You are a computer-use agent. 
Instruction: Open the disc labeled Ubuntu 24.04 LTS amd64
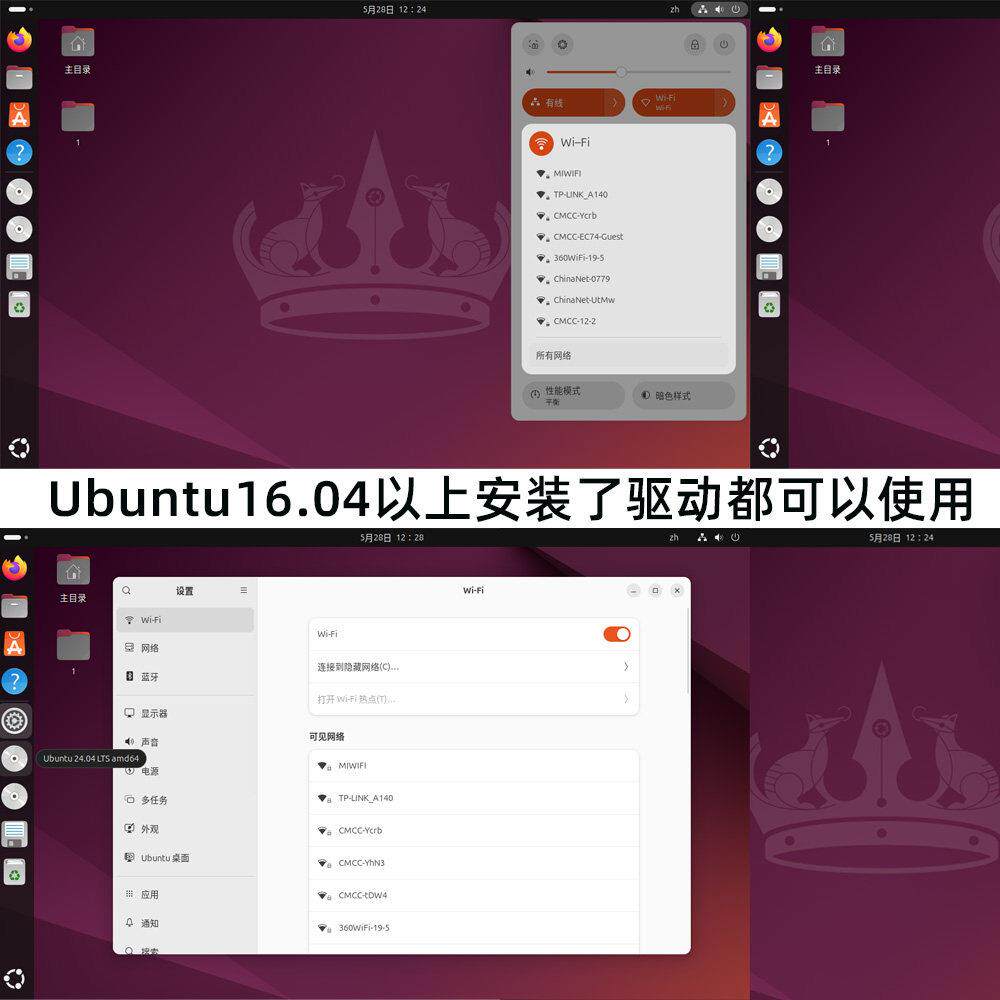[15, 758]
